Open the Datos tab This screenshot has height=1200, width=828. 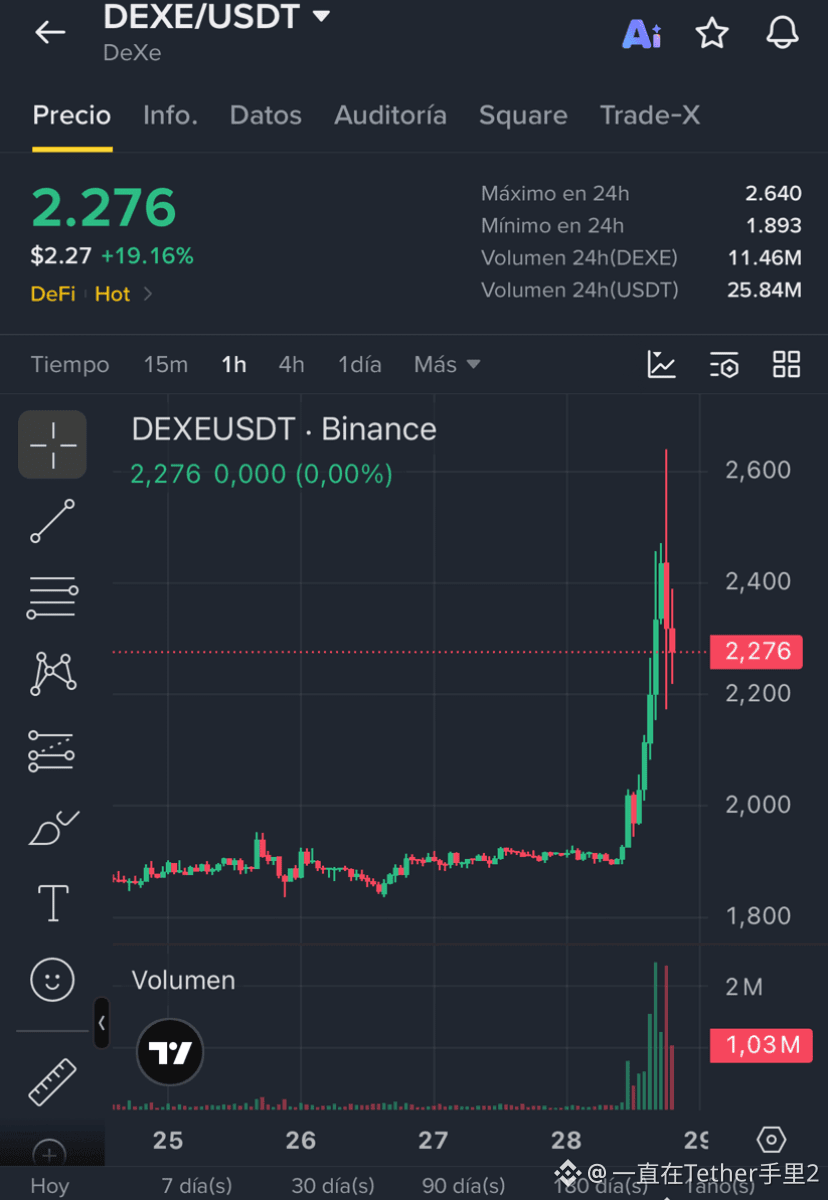(x=266, y=115)
